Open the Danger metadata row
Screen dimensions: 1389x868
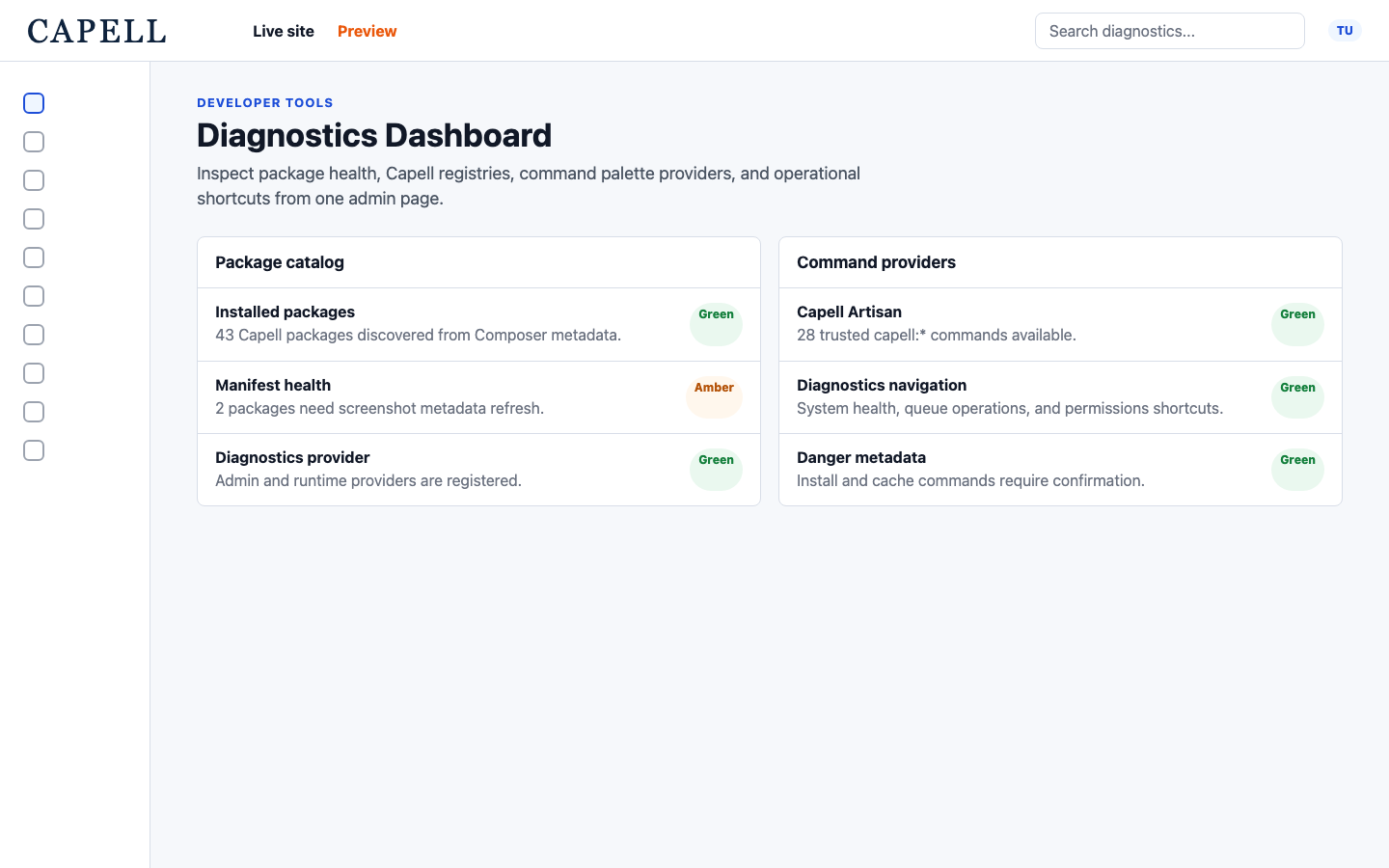(1060, 470)
